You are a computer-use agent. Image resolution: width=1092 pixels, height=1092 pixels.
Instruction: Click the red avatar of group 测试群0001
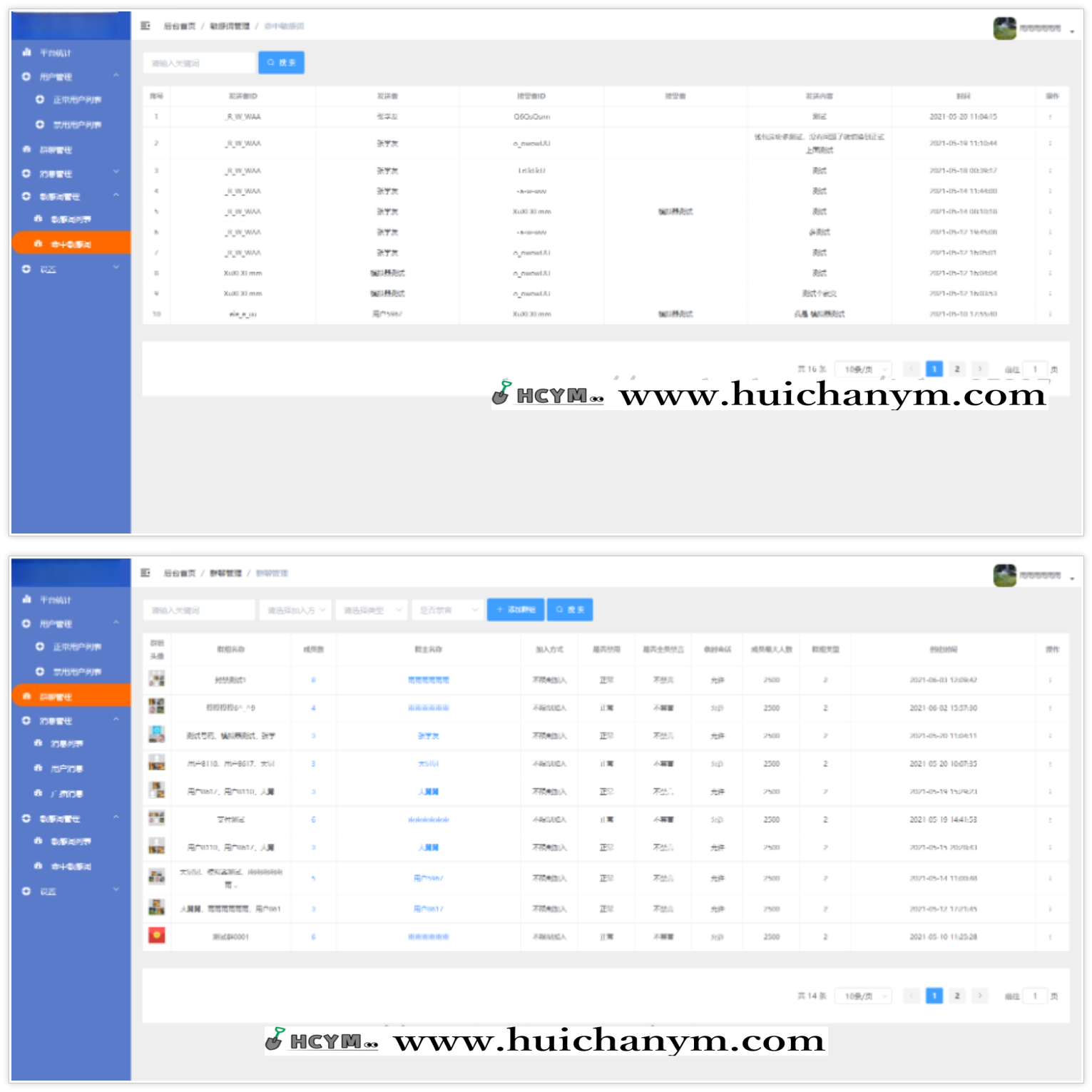coord(156,936)
